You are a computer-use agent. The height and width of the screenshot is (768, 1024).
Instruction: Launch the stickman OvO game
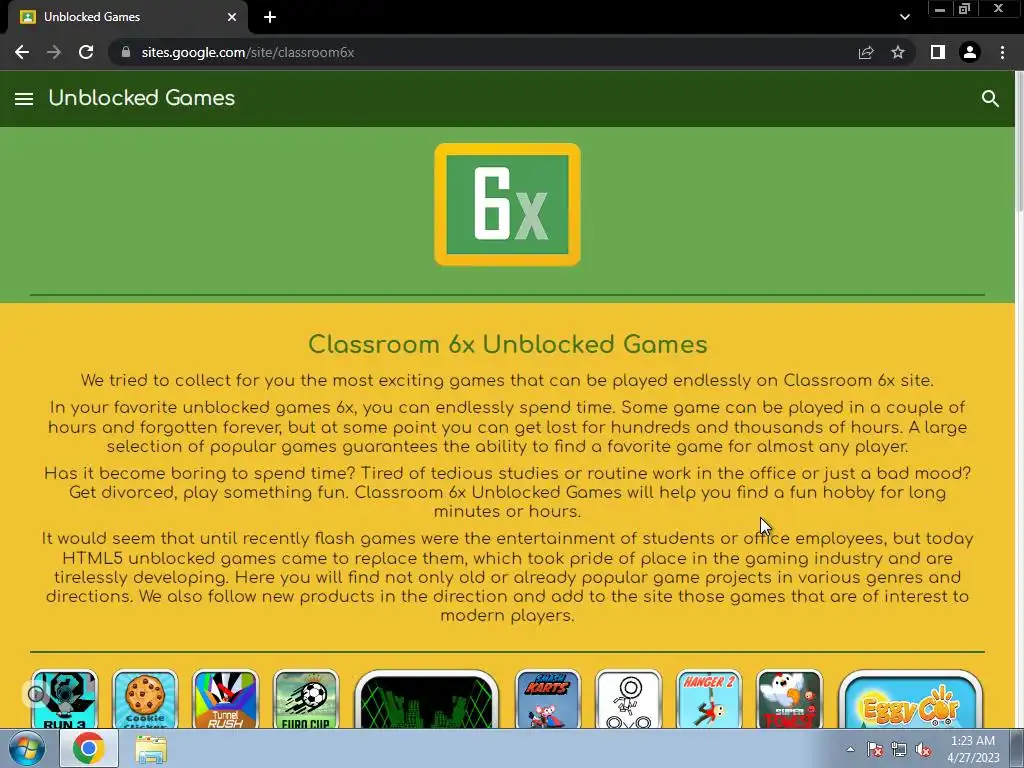coord(629,699)
